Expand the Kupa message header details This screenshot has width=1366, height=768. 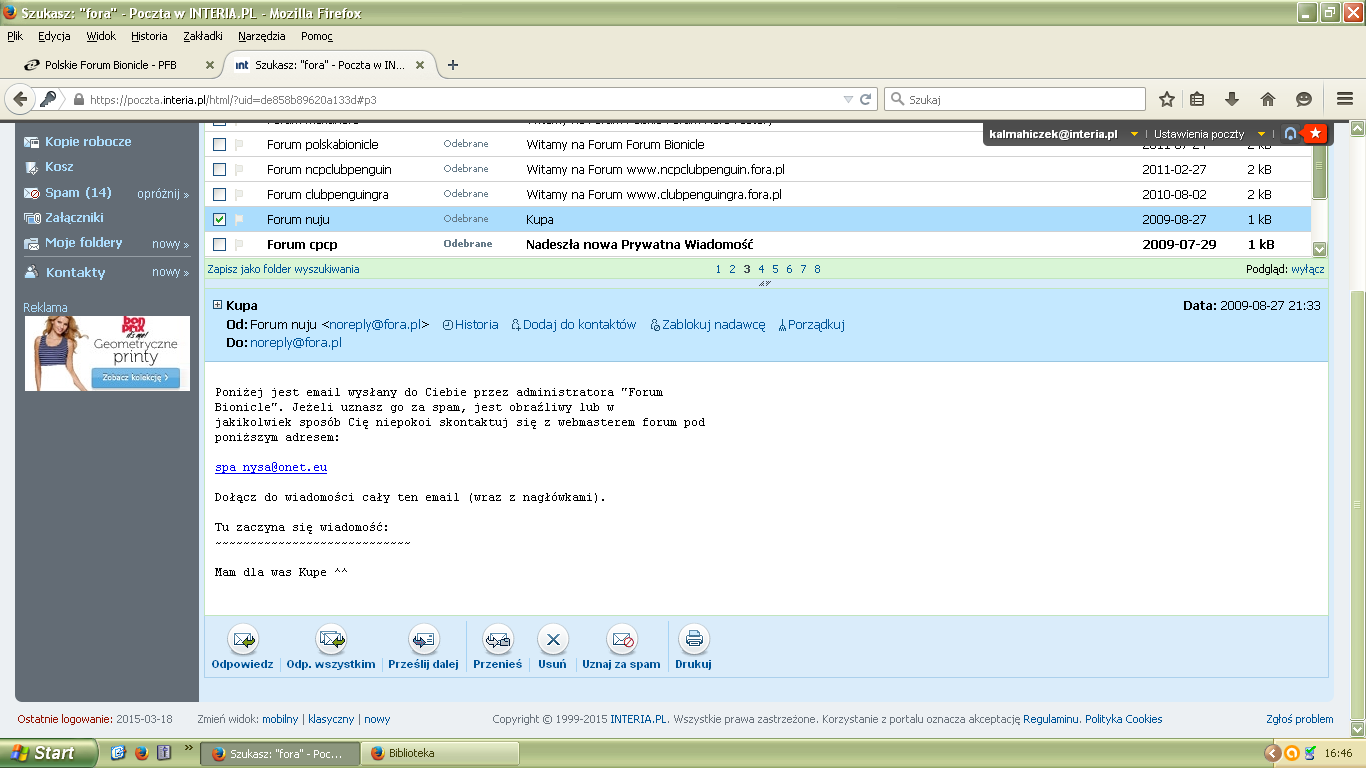tap(218, 305)
